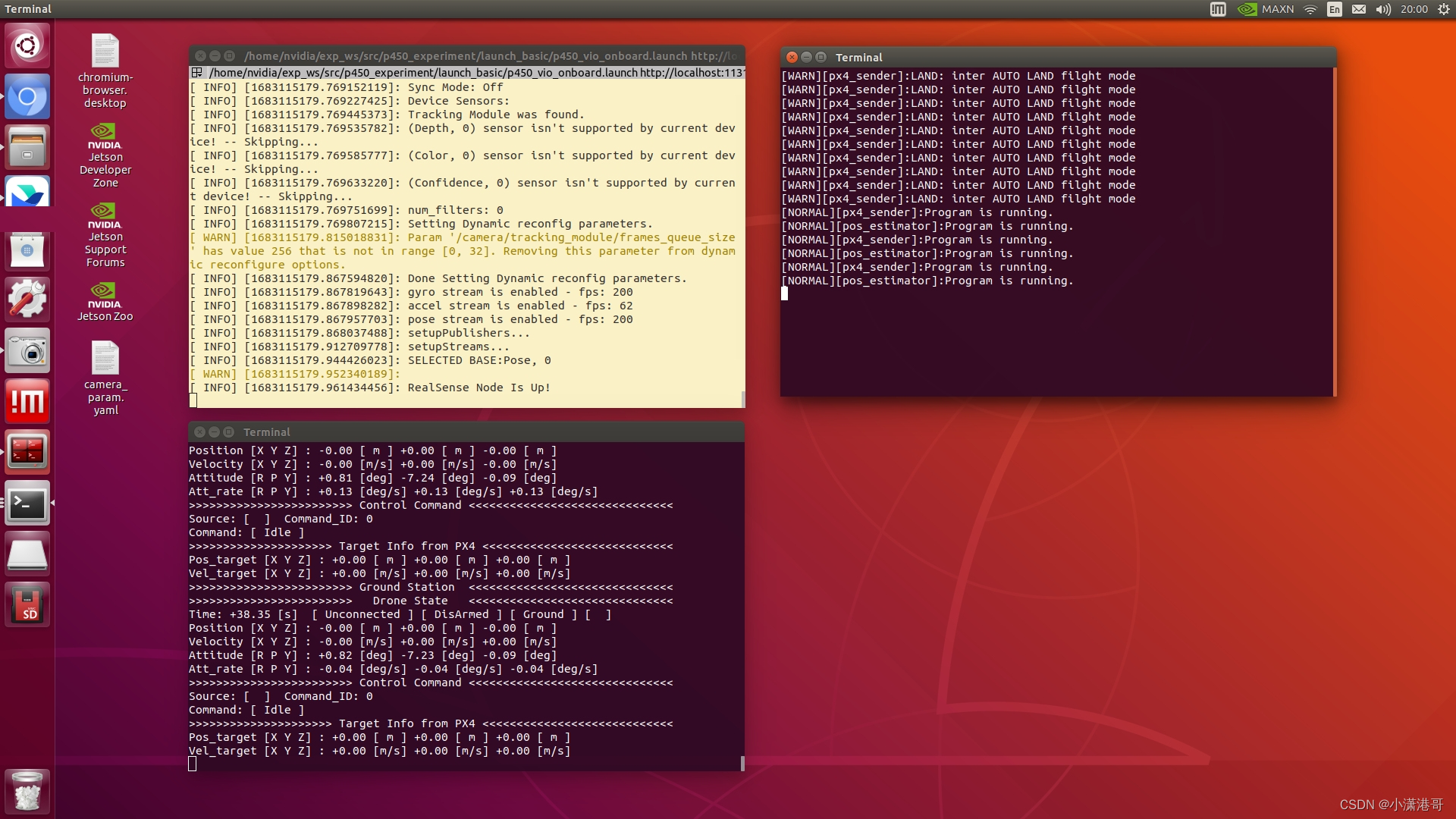The height and width of the screenshot is (819, 1456).
Task: Open the red Terminator terminal icon
Action: pos(27,452)
